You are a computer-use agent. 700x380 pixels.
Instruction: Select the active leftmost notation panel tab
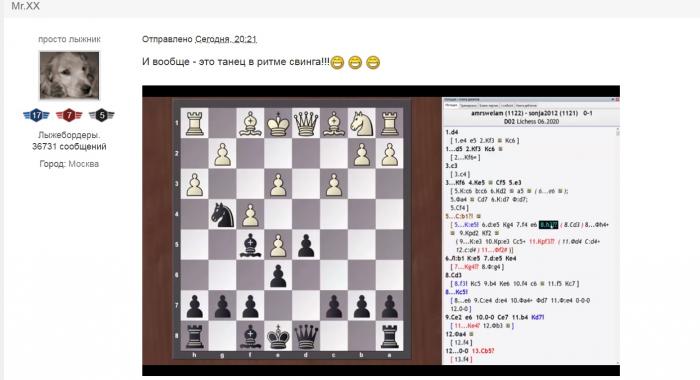pos(451,105)
